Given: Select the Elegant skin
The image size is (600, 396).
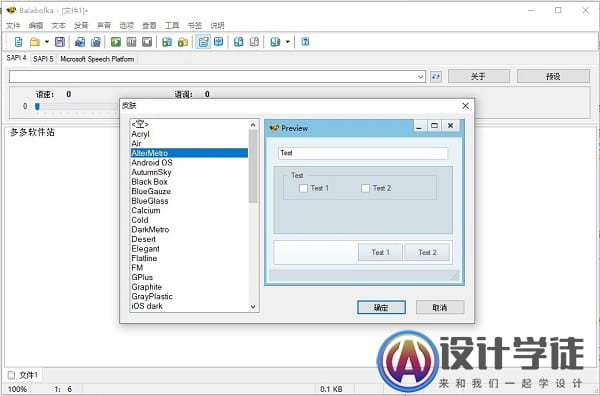Looking at the screenshot, I should click(x=189, y=249).
